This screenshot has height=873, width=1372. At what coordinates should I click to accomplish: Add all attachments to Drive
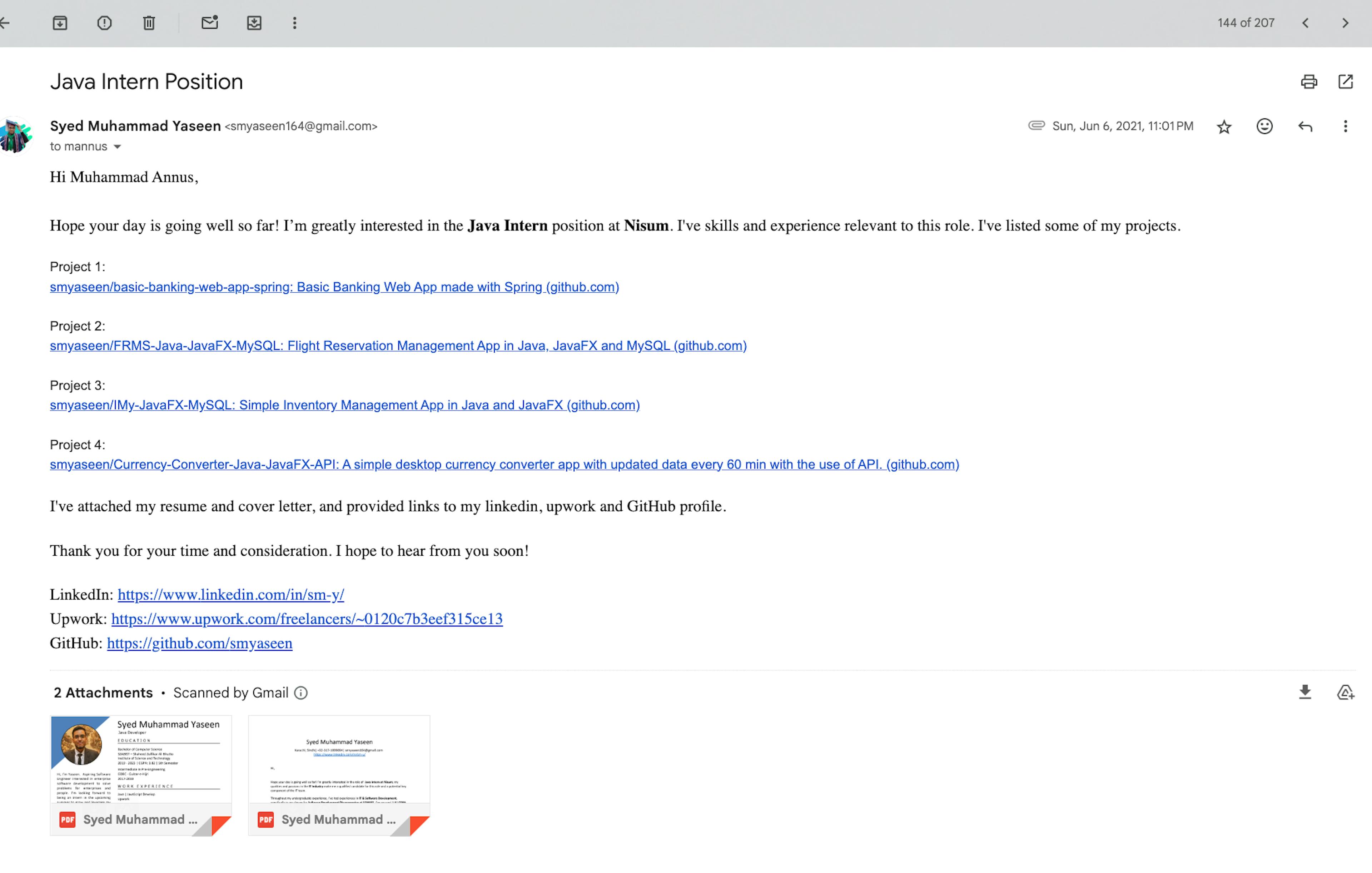click(1346, 692)
